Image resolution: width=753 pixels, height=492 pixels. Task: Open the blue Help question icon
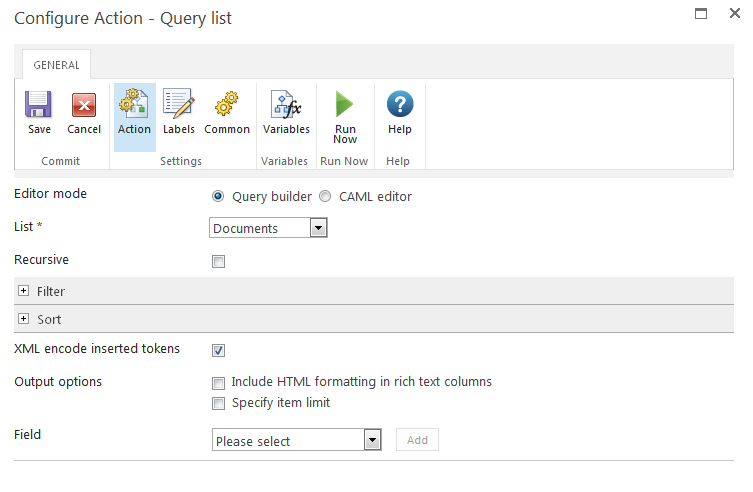(x=400, y=104)
